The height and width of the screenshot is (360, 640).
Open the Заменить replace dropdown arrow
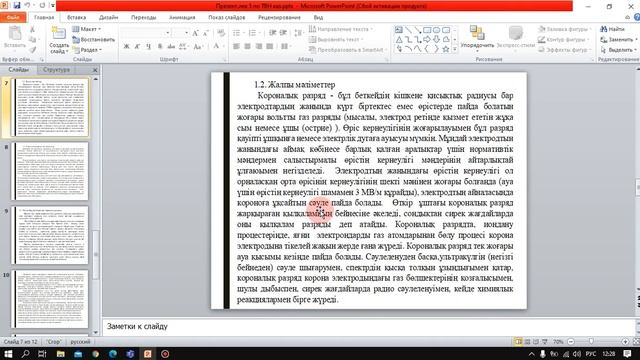pos(636,40)
